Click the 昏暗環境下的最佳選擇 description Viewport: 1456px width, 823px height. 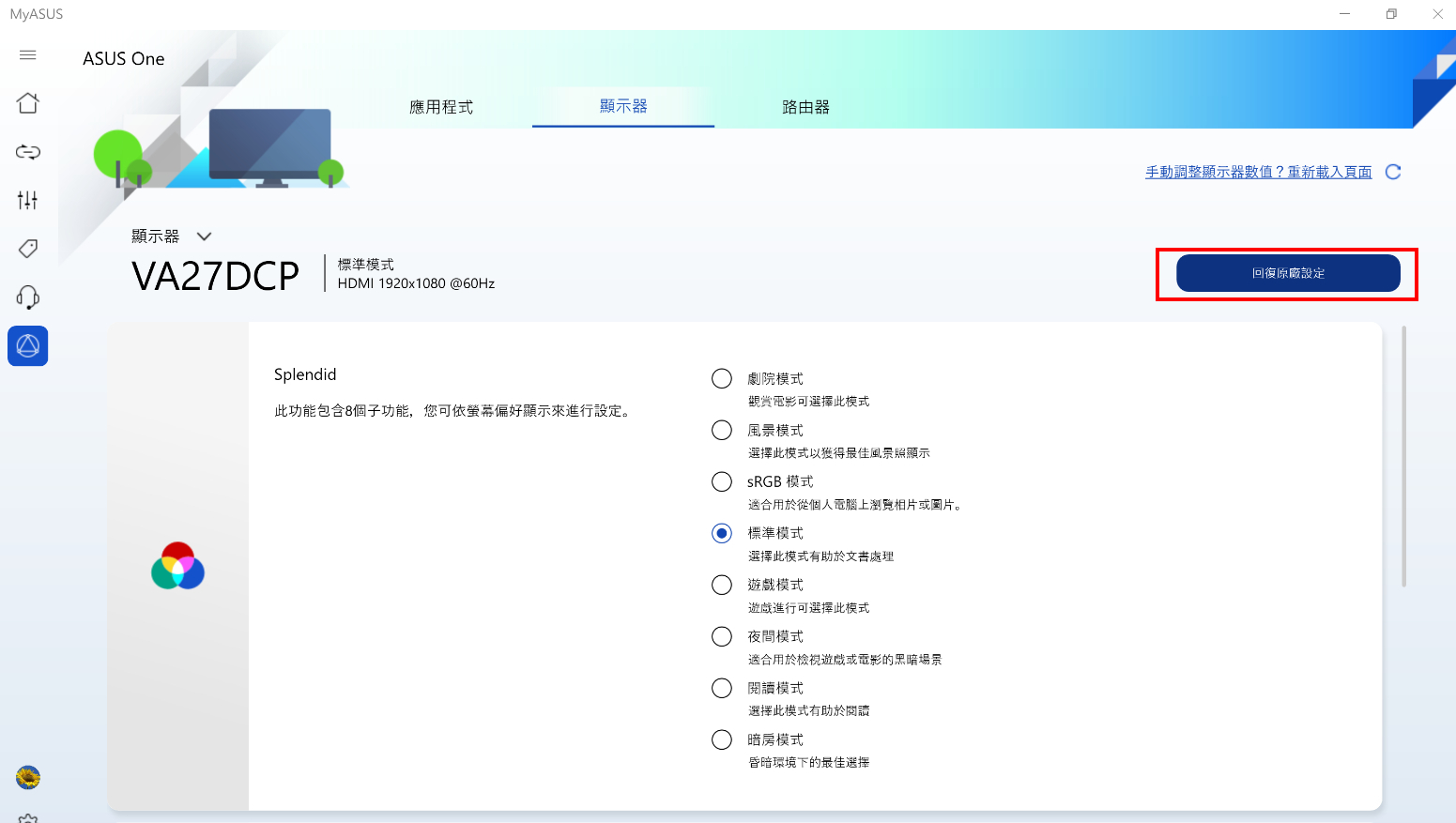pos(808,763)
